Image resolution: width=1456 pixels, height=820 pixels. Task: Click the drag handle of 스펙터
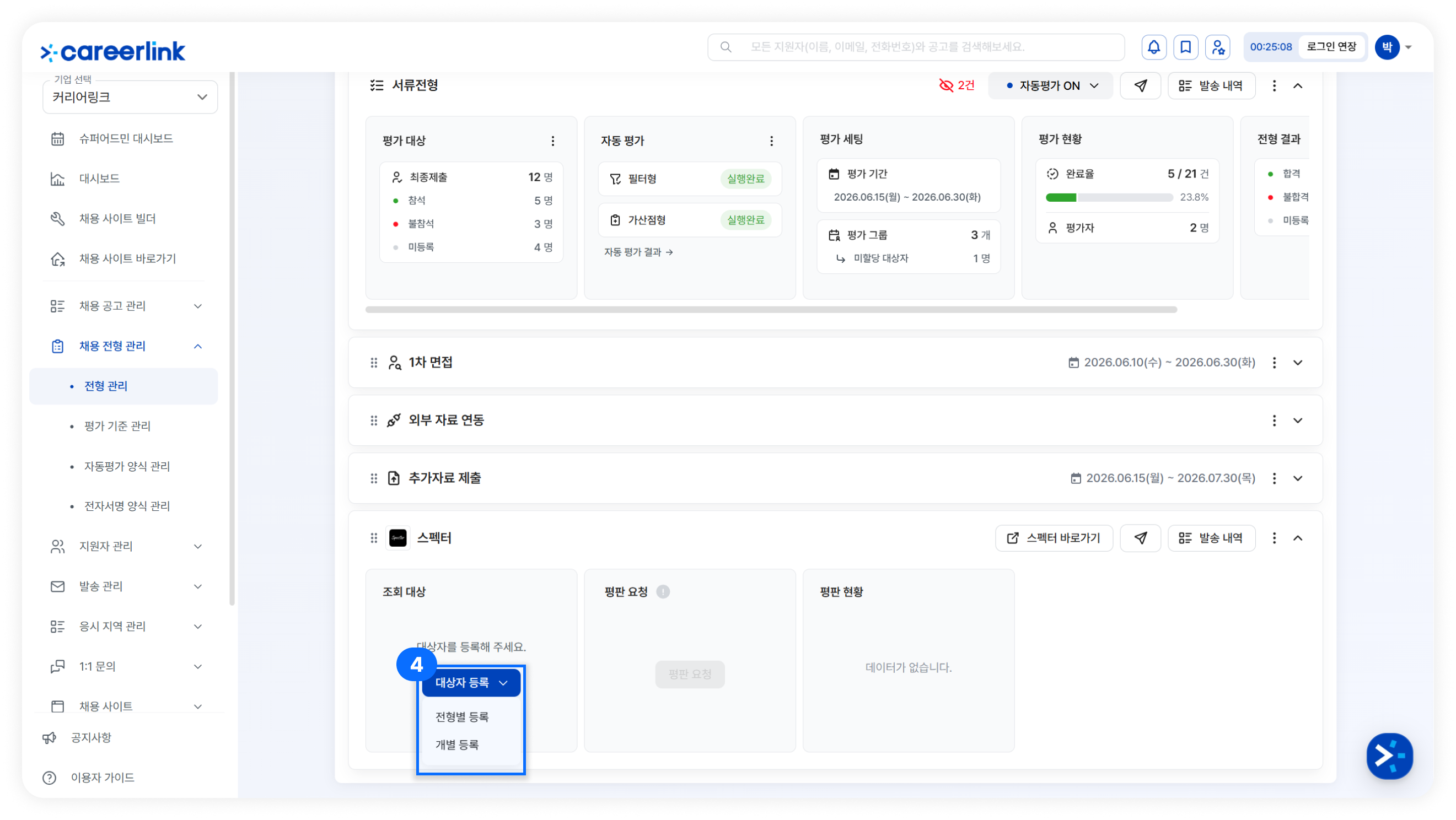[x=374, y=538]
